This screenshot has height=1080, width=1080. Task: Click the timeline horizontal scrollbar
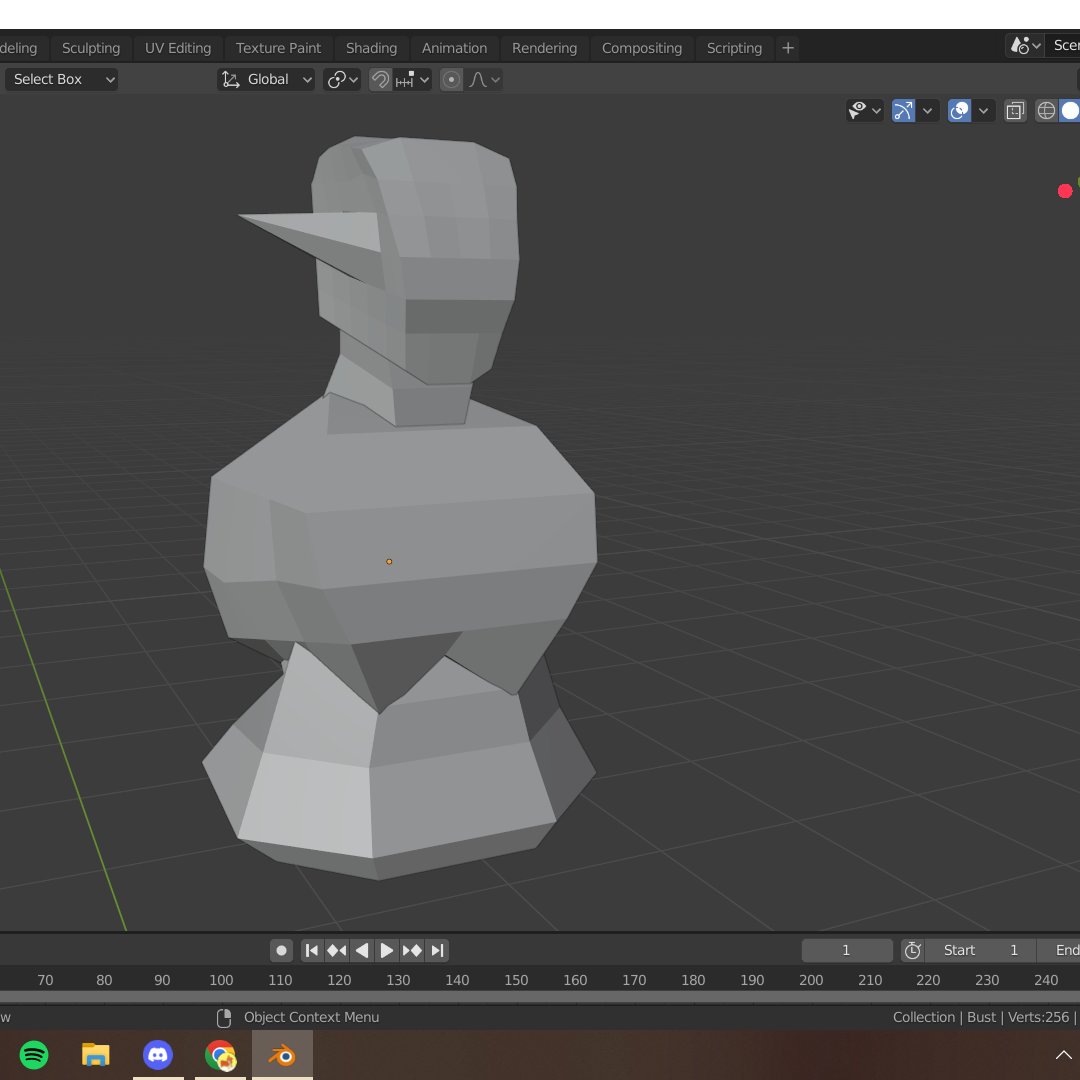click(540, 997)
